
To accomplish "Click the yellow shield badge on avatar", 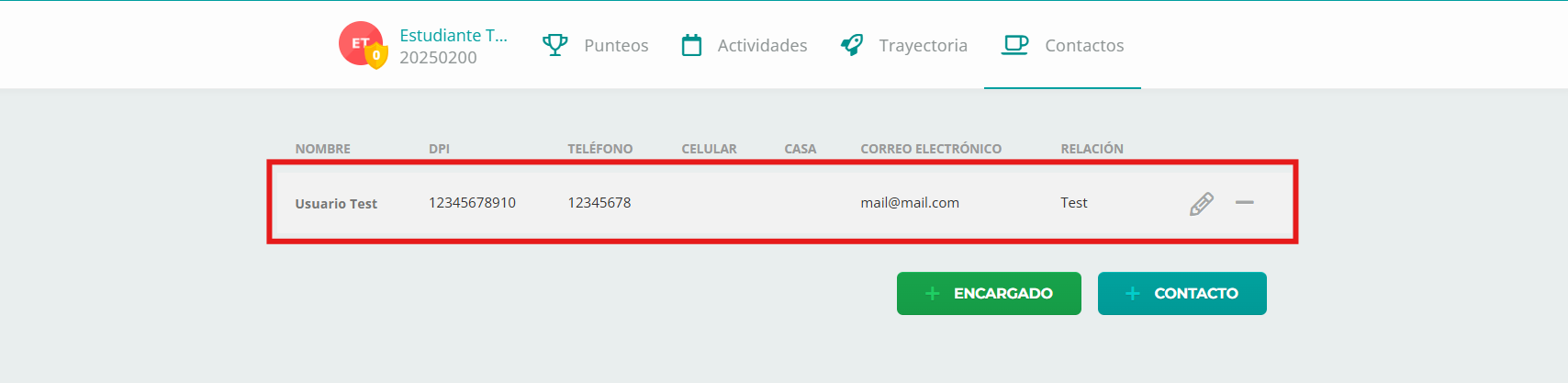I will pos(376,56).
